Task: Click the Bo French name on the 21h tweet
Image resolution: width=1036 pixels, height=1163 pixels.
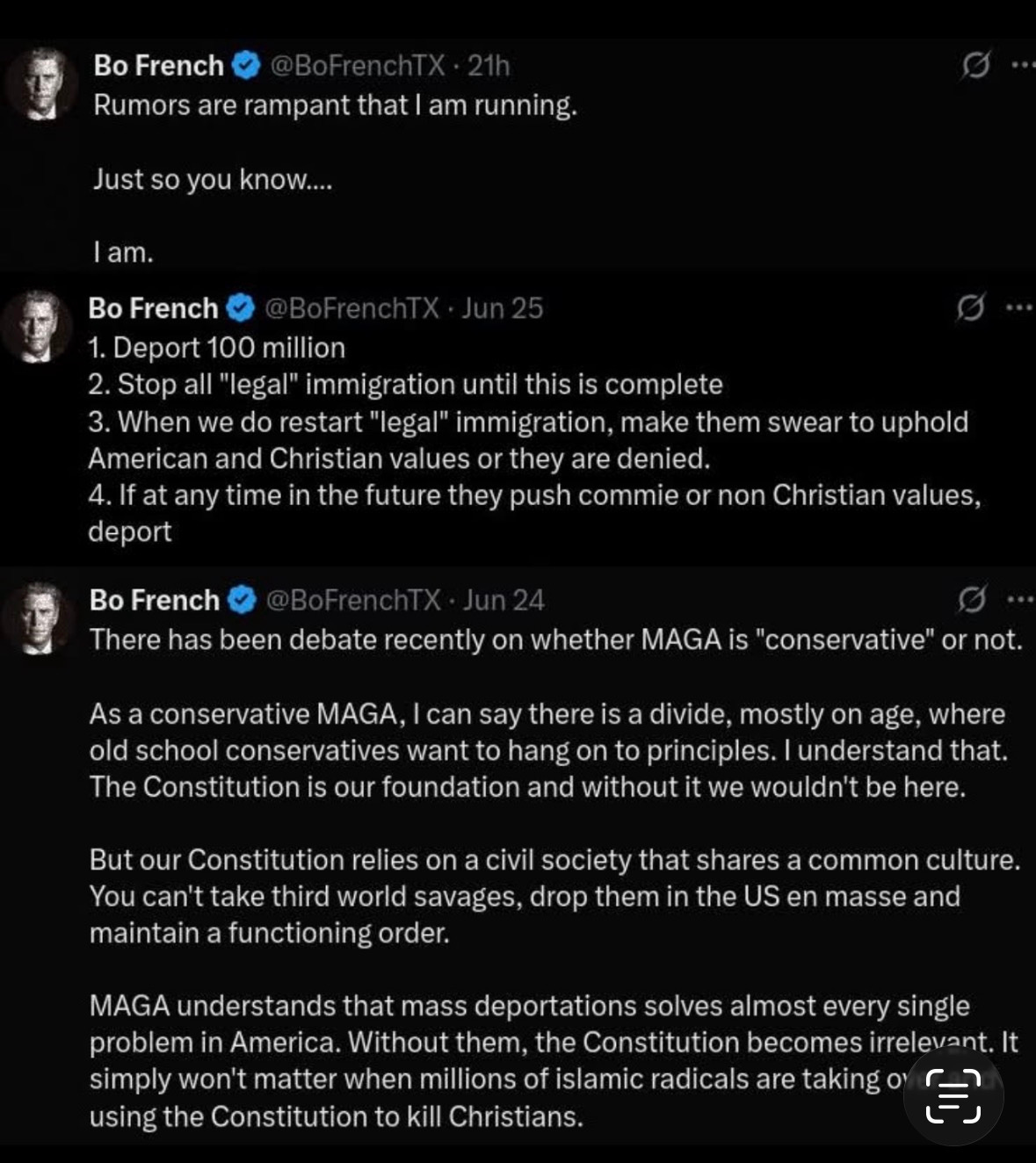Action: click(x=159, y=66)
